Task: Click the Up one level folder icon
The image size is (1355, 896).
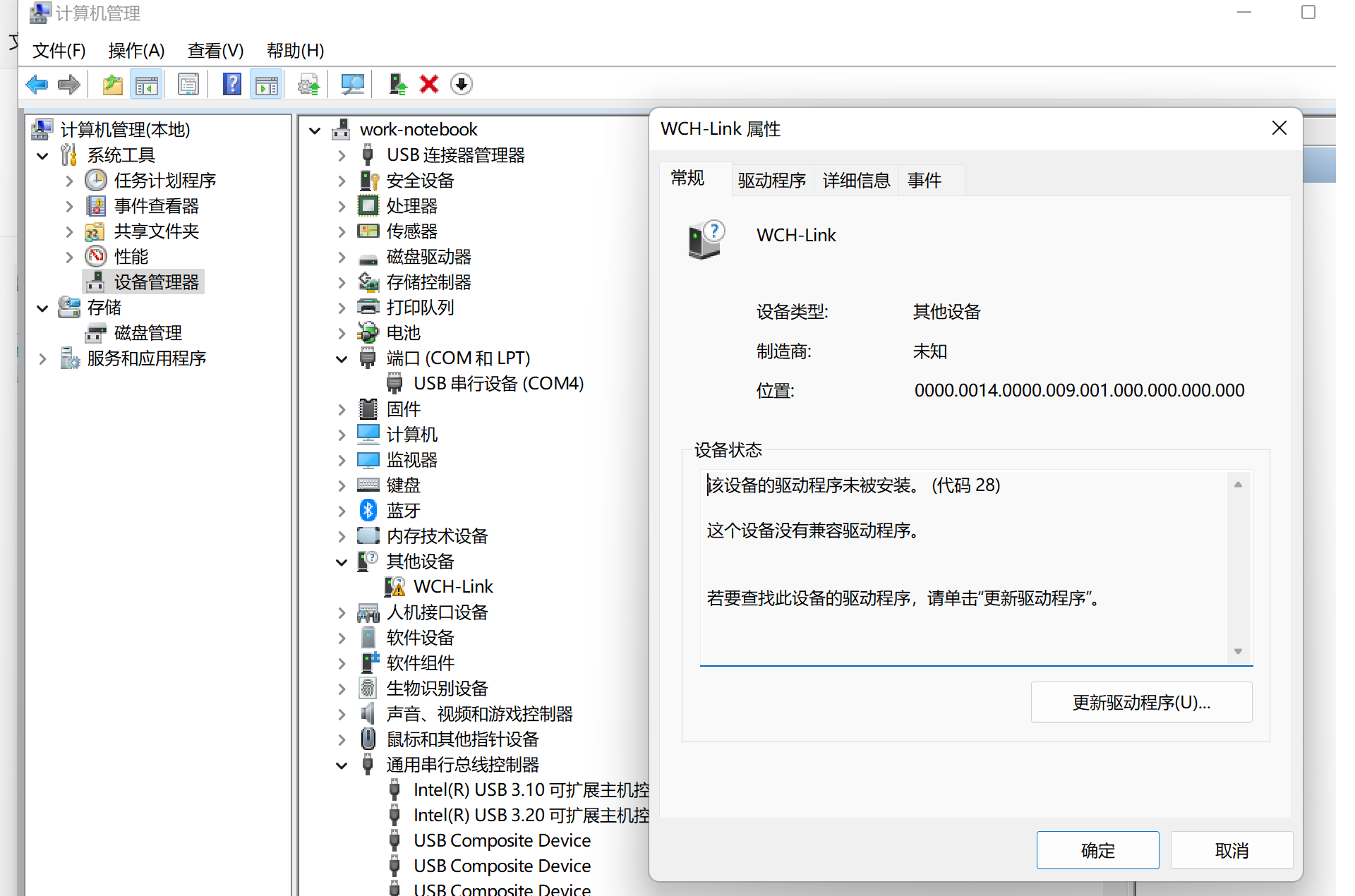Action: [x=112, y=85]
